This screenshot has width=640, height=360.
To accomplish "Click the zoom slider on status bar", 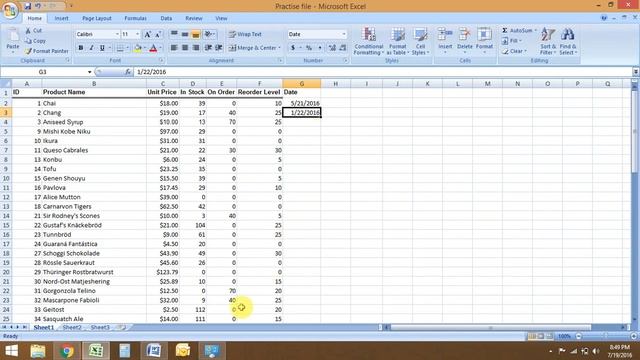I will pyautogui.click(x=606, y=336).
